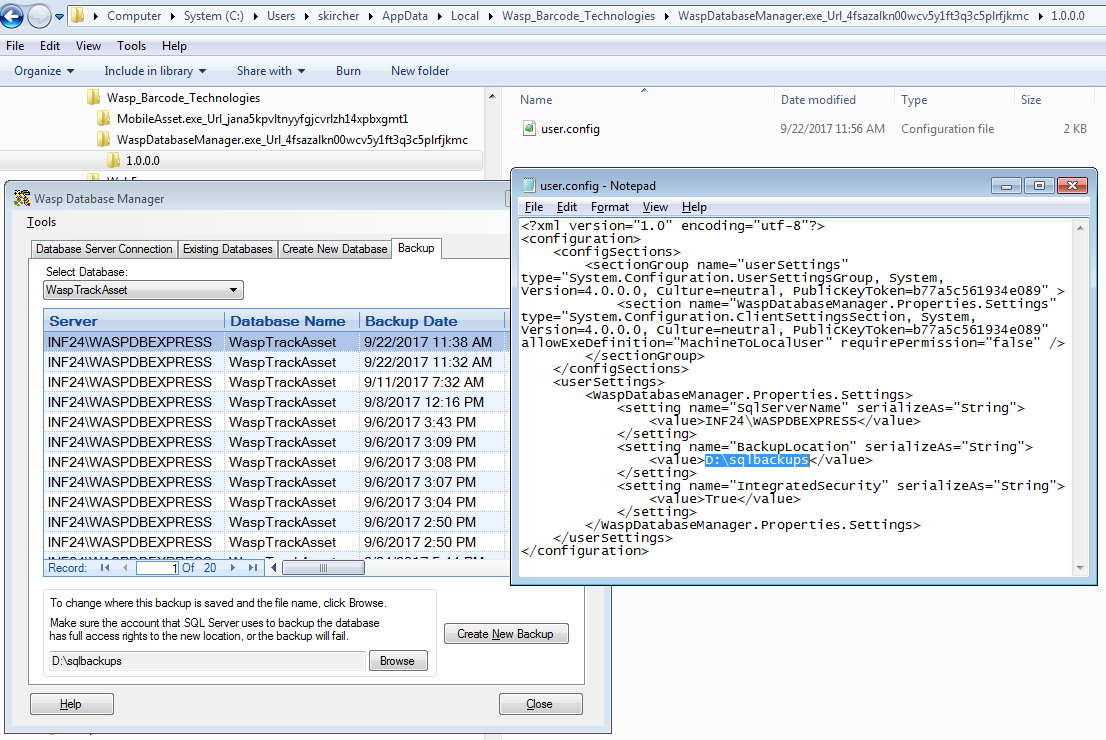This screenshot has width=1106, height=740.
Task: Click the backup grid horizontal scrollbar thumb
Action: (323, 568)
